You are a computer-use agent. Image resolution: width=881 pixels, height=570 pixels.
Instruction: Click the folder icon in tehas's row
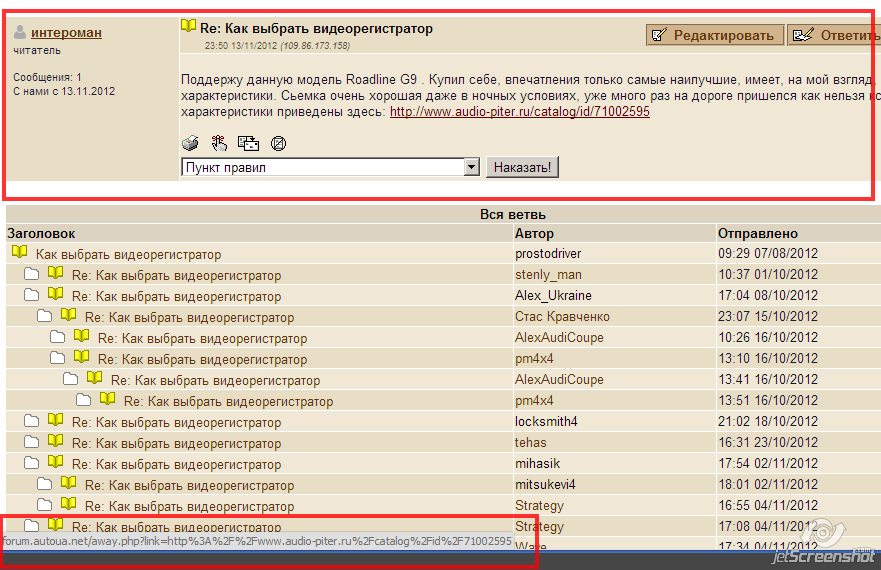click(31, 442)
